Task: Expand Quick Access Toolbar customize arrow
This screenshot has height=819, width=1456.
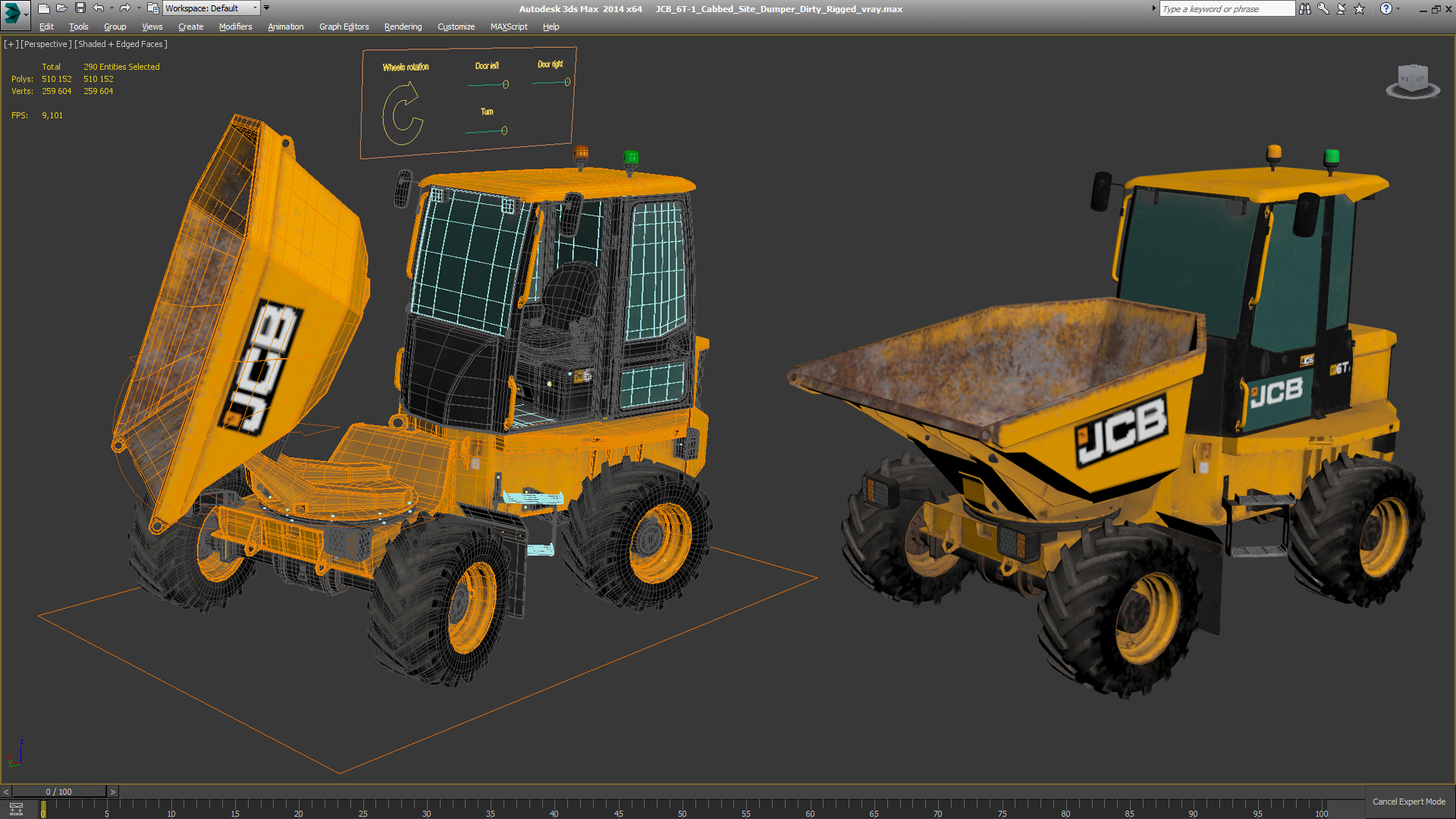Action: tap(266, 8)
